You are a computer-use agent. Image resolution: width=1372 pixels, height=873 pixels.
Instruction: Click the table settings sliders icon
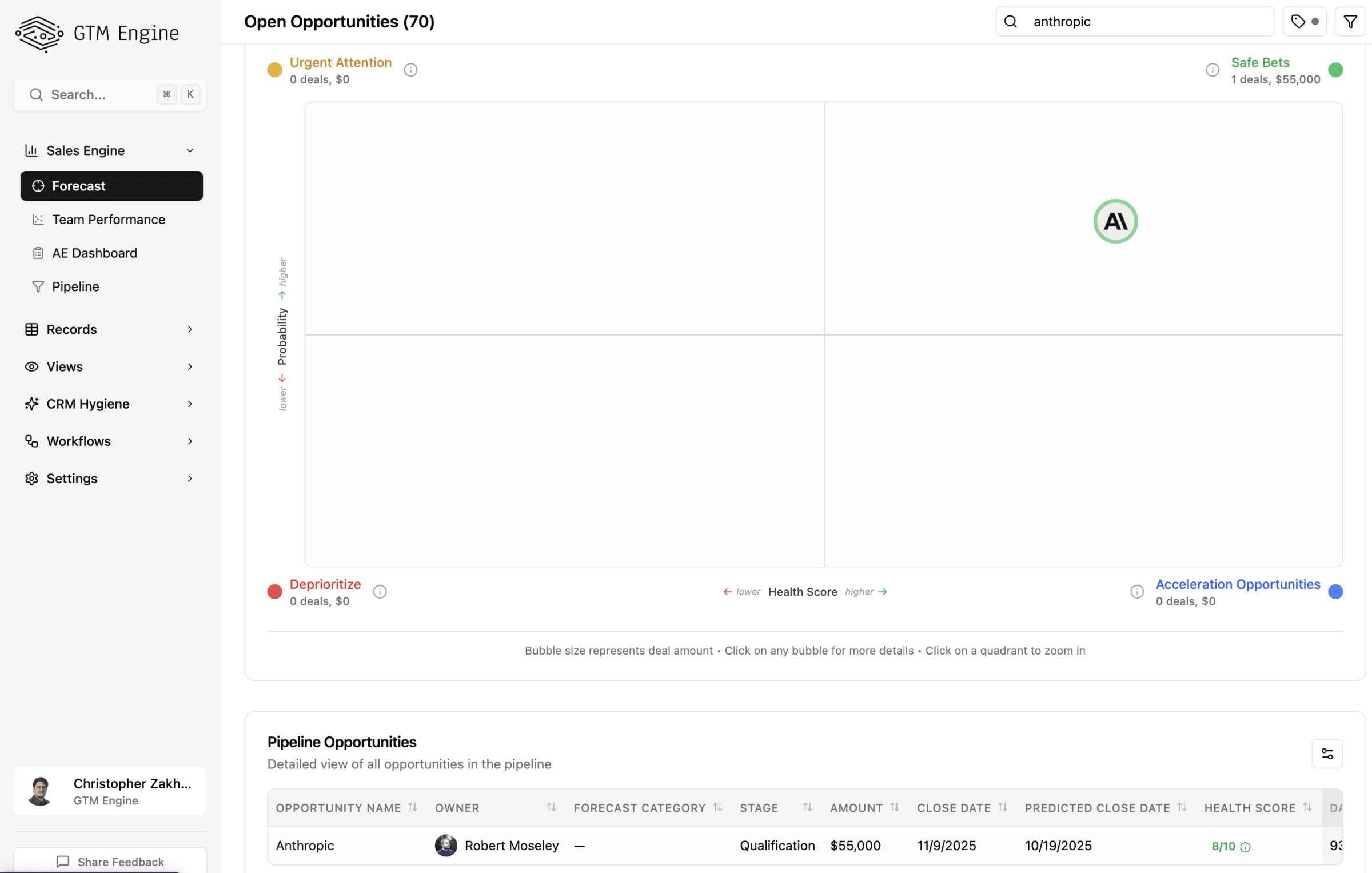[x=1326, y=754]
